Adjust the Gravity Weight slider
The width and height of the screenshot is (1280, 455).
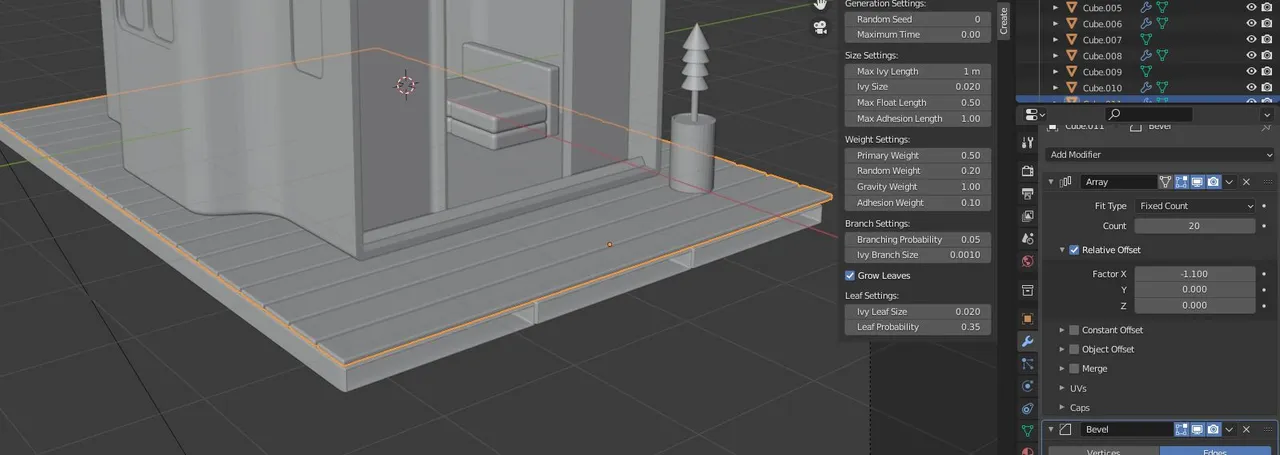[918, 187]
